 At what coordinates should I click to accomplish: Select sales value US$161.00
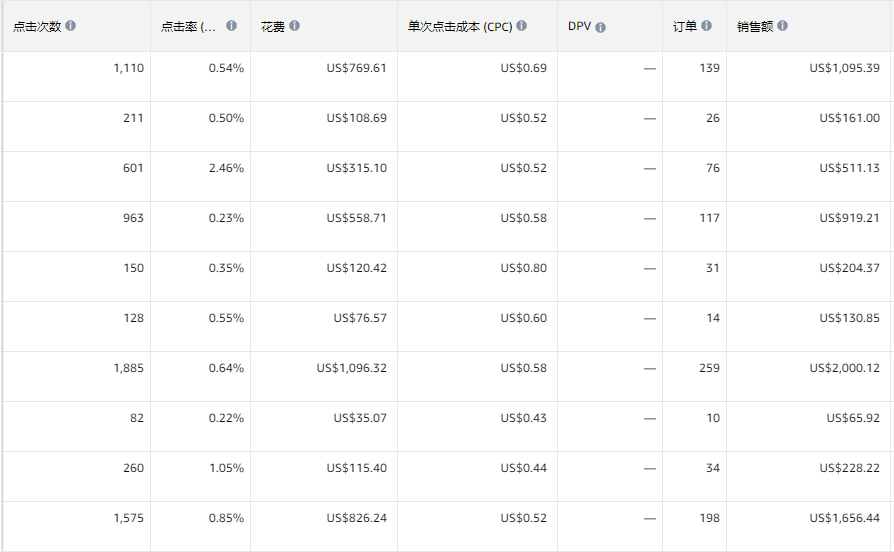[x=850, y=118]
